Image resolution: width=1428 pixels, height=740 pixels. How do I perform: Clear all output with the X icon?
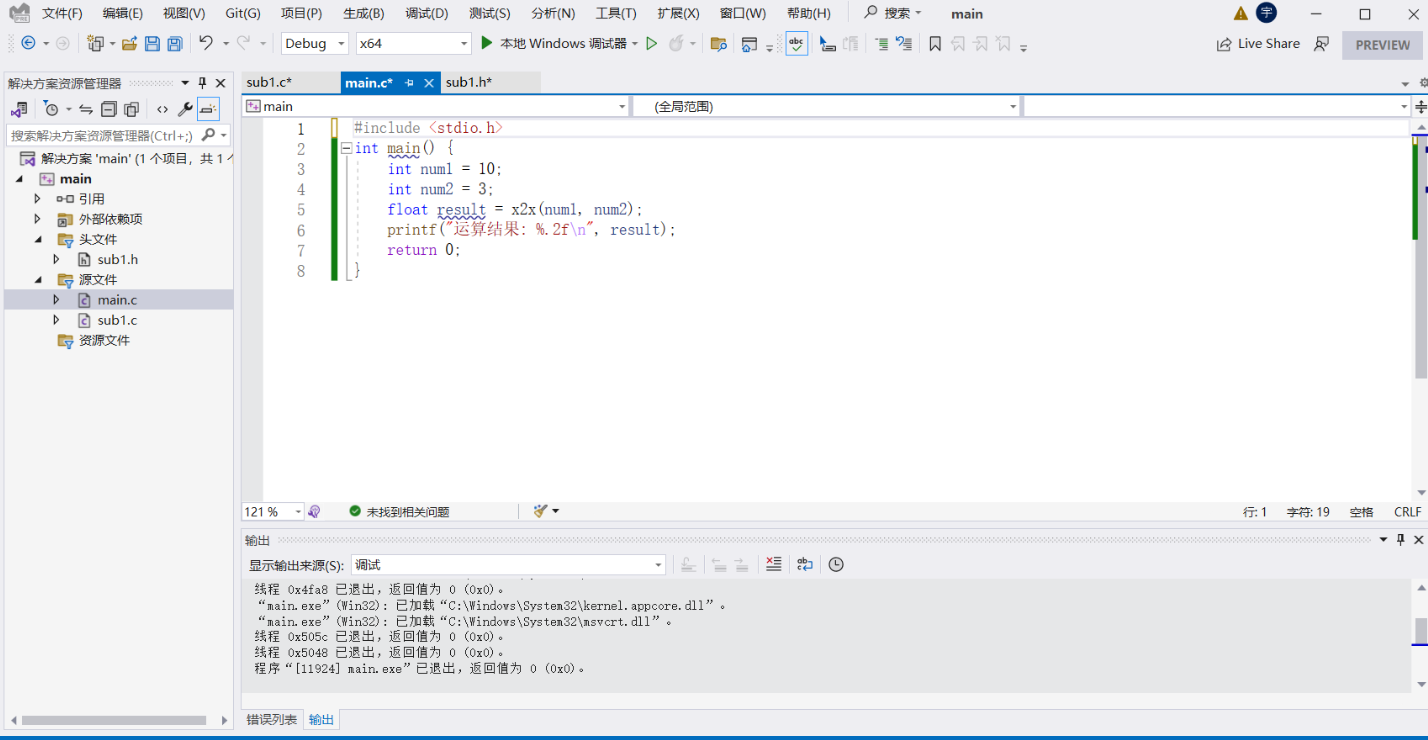(x=773, y=564)
